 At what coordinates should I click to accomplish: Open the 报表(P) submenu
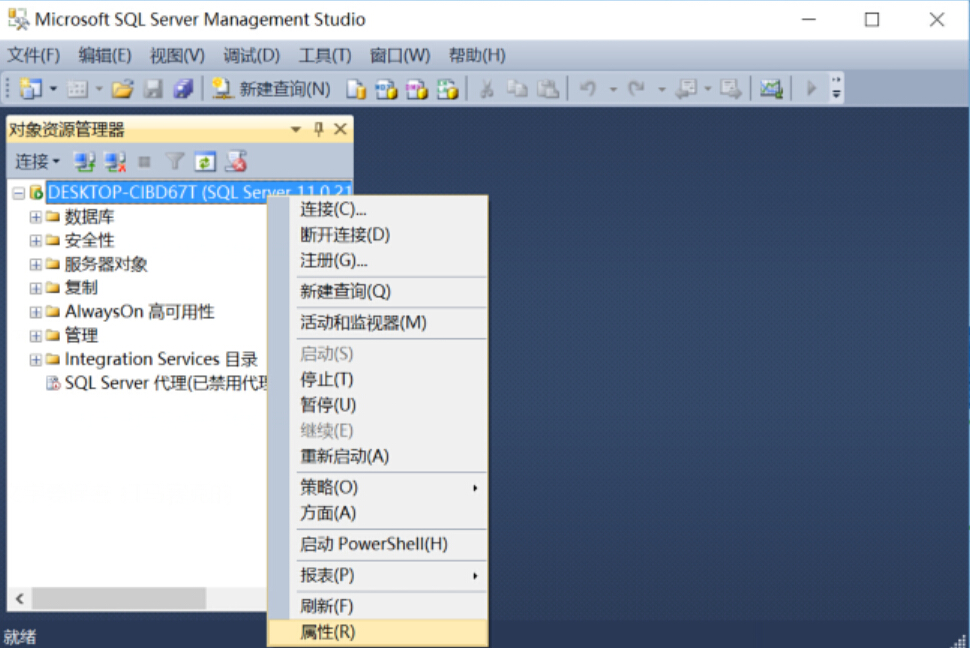378,576
